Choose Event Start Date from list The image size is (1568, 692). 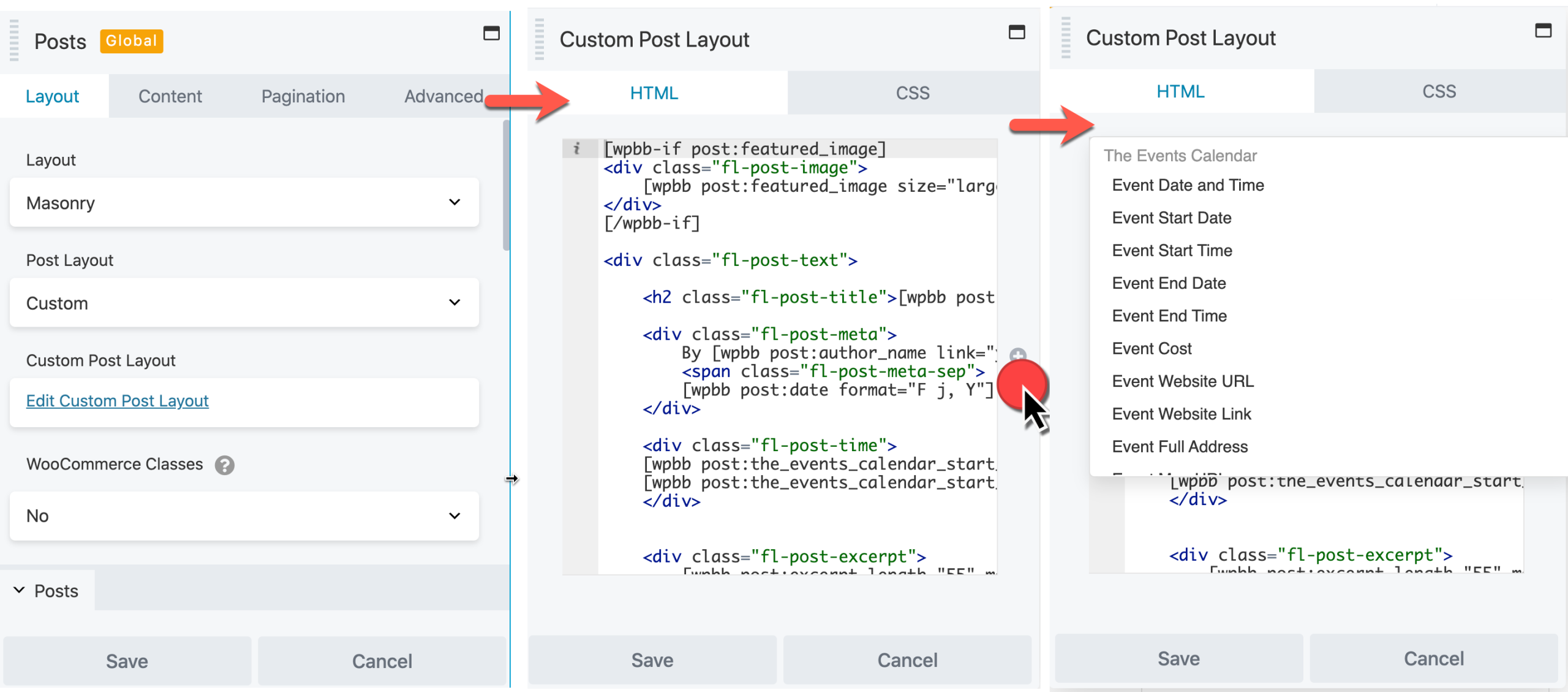[1172, 218]
